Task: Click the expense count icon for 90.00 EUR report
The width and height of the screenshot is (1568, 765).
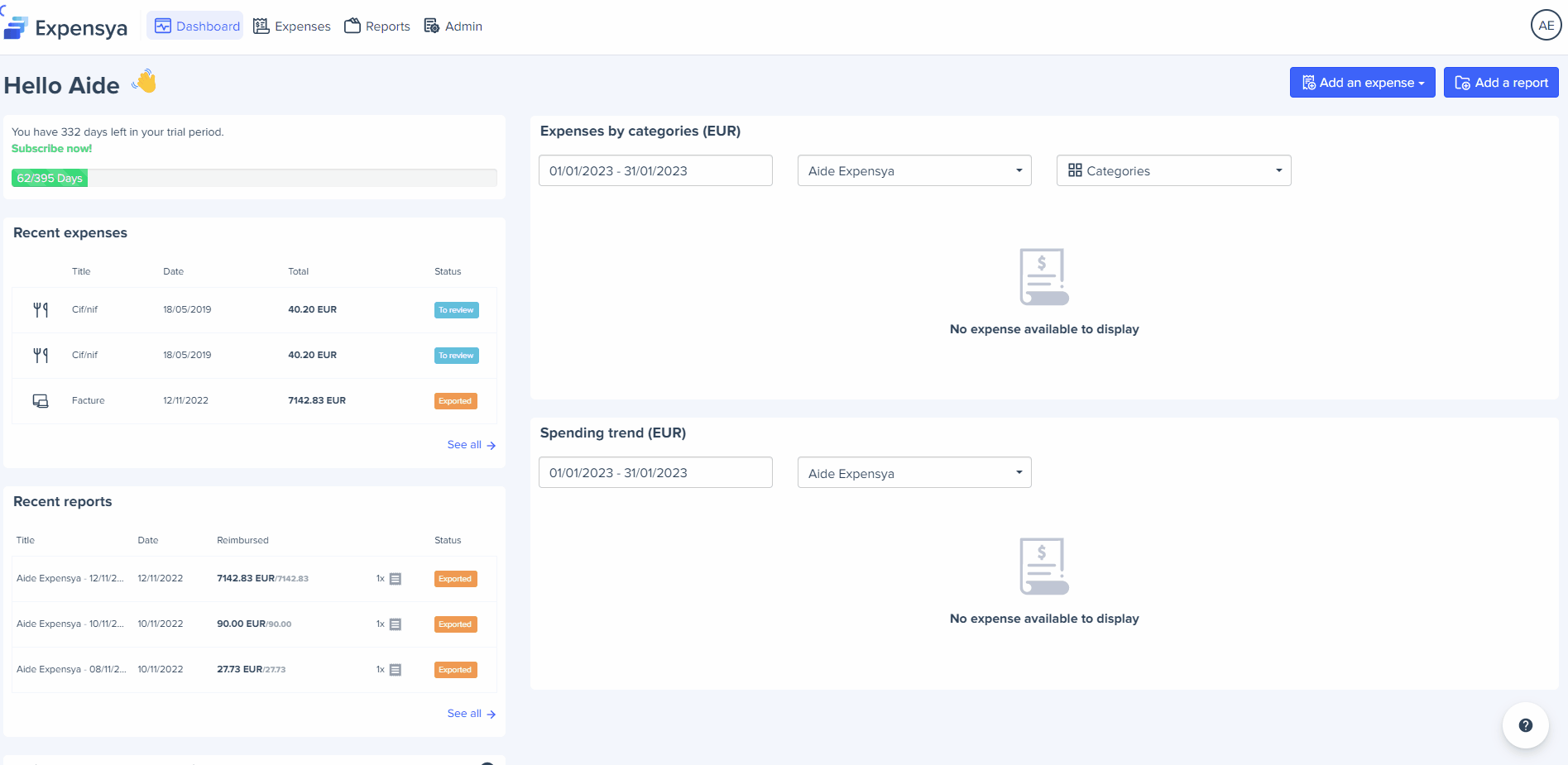Action: pos(395,624)
